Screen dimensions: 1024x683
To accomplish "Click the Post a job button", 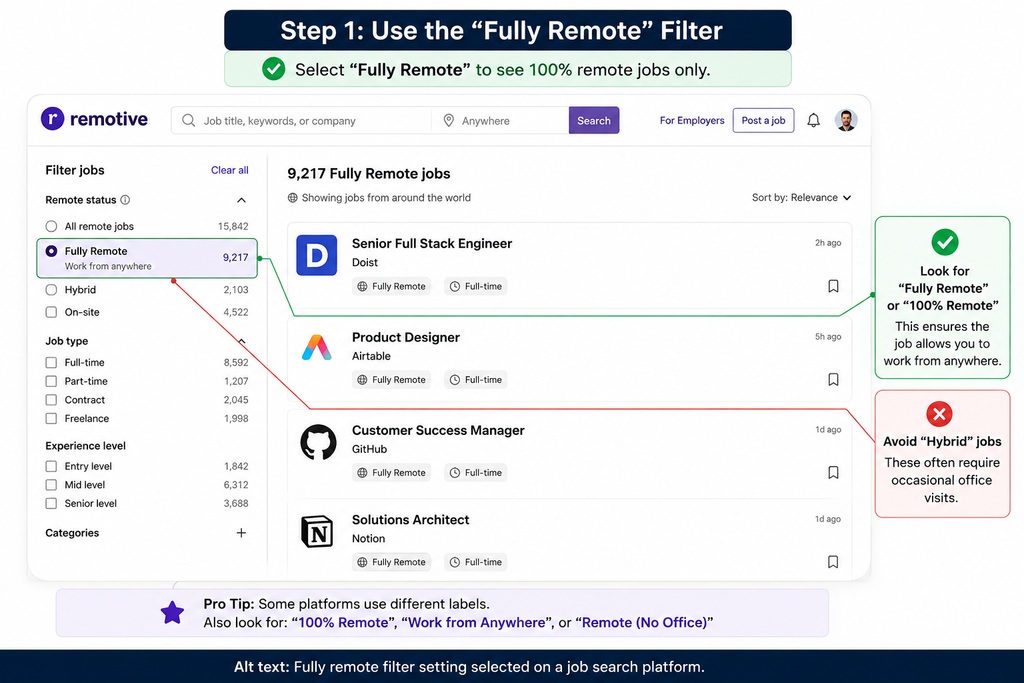I will [x=763, y=120].
